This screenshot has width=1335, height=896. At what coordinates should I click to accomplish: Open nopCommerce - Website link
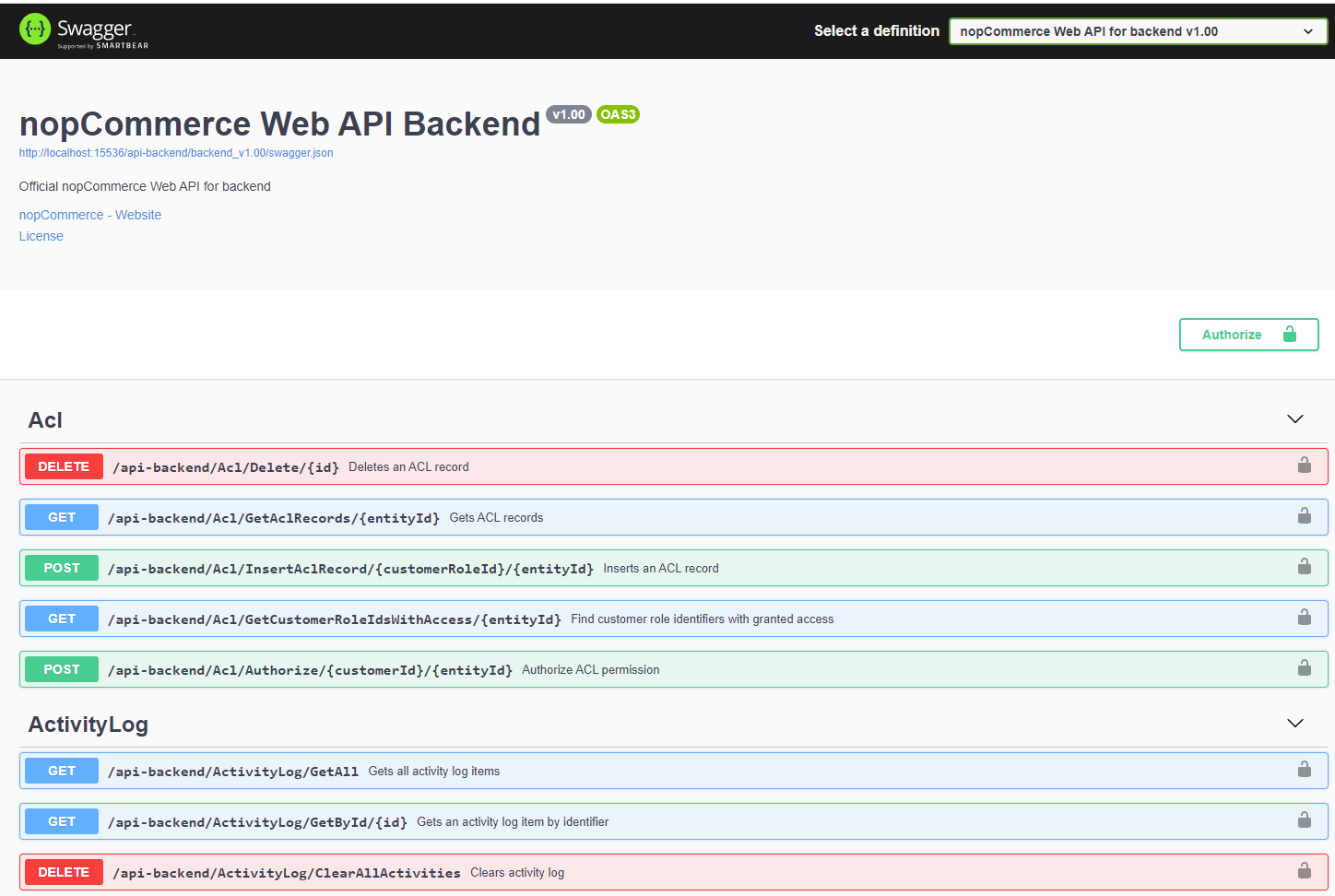pos(90,215)
